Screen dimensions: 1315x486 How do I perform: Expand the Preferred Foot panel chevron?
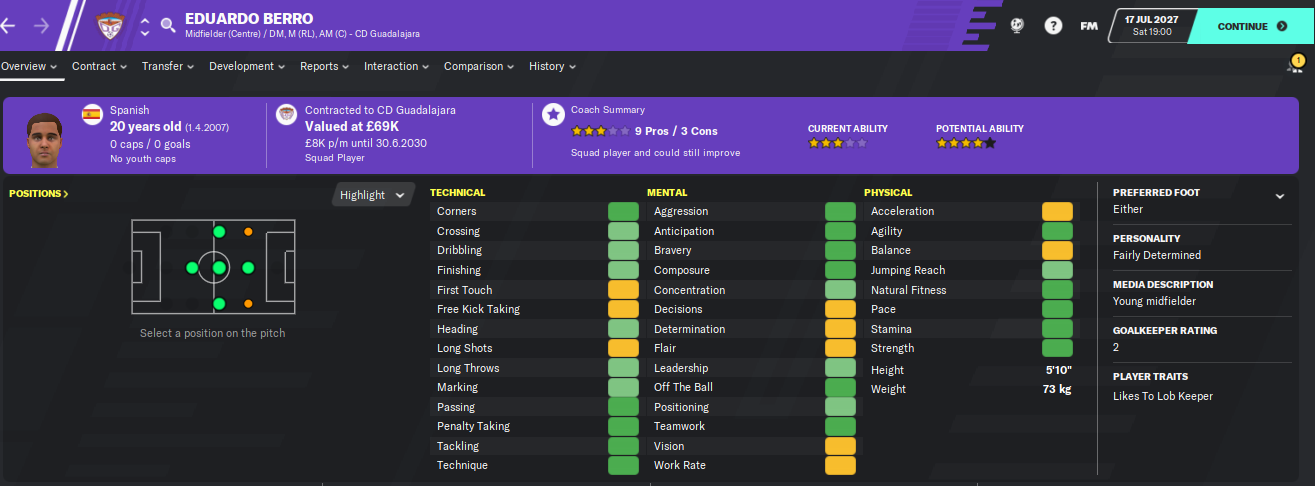[x=1280, y=196]
